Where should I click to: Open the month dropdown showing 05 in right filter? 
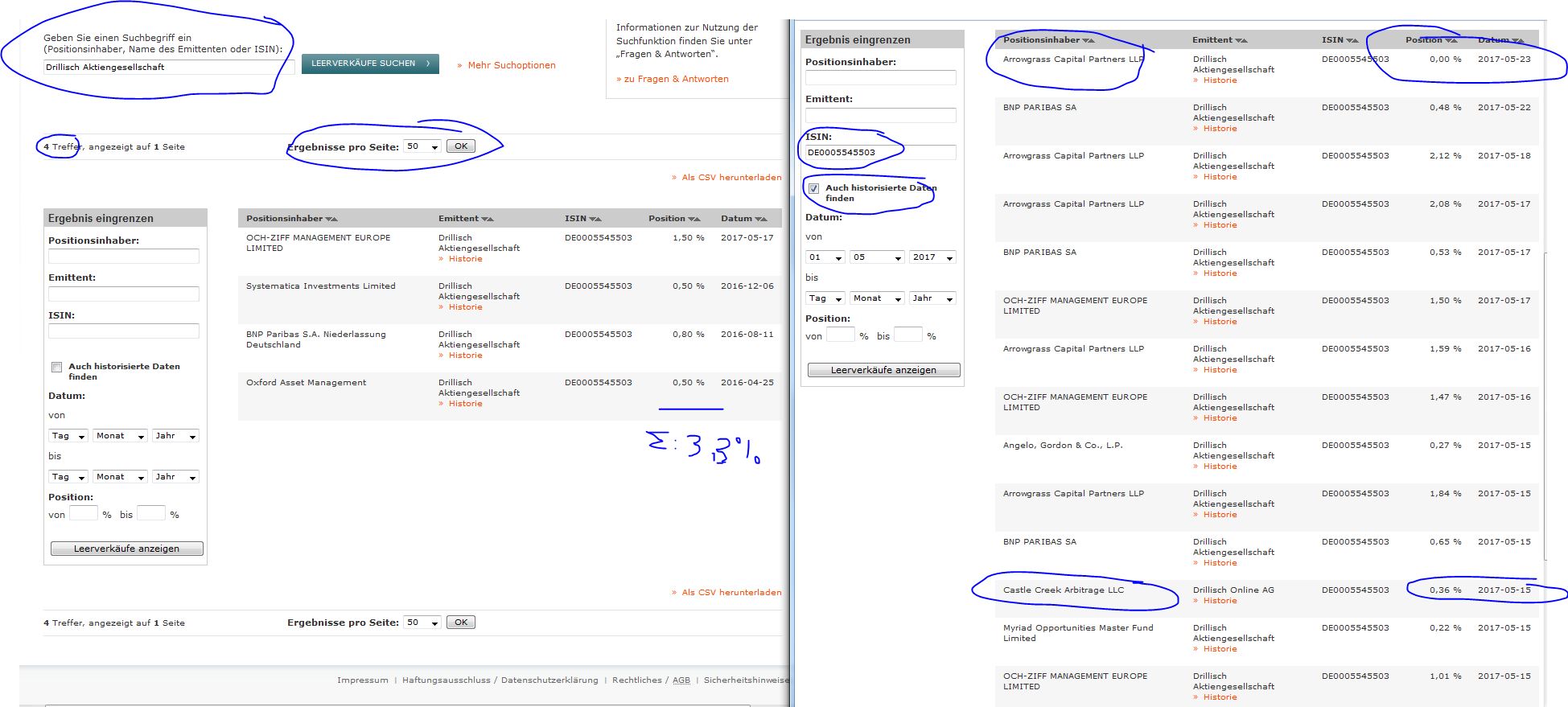877,257
